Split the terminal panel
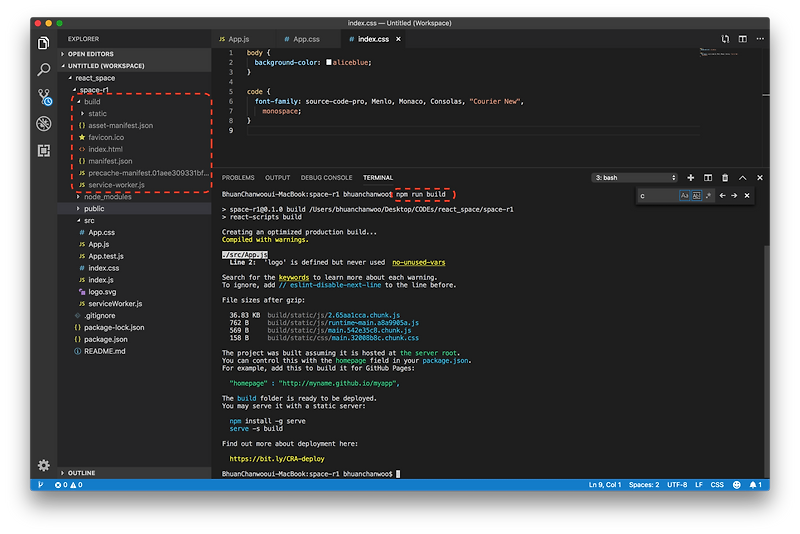The width and height of the screenshot is (800, 534). pos(706,177)
